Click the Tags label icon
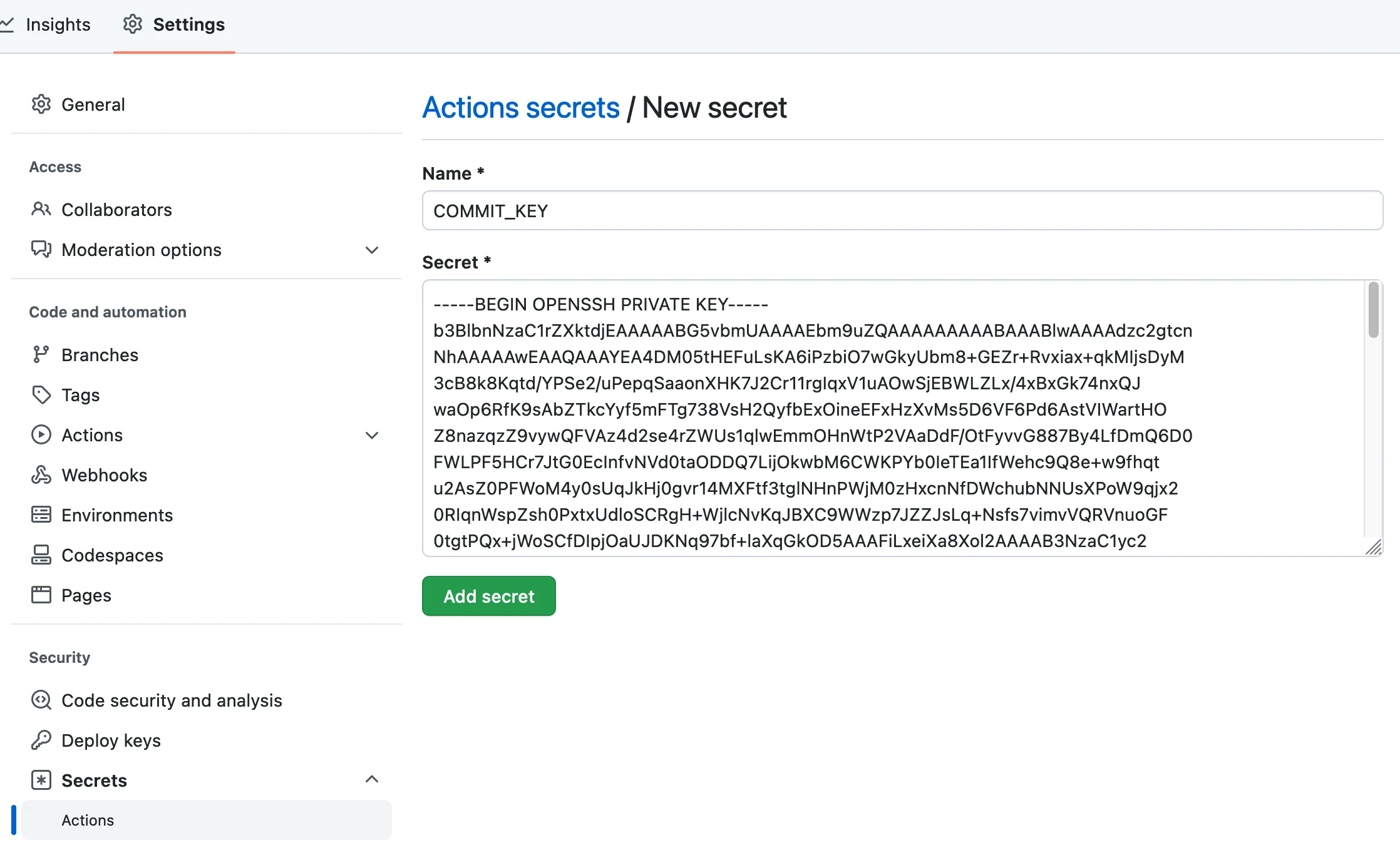1400x845 pixels. tap(41, 394)
